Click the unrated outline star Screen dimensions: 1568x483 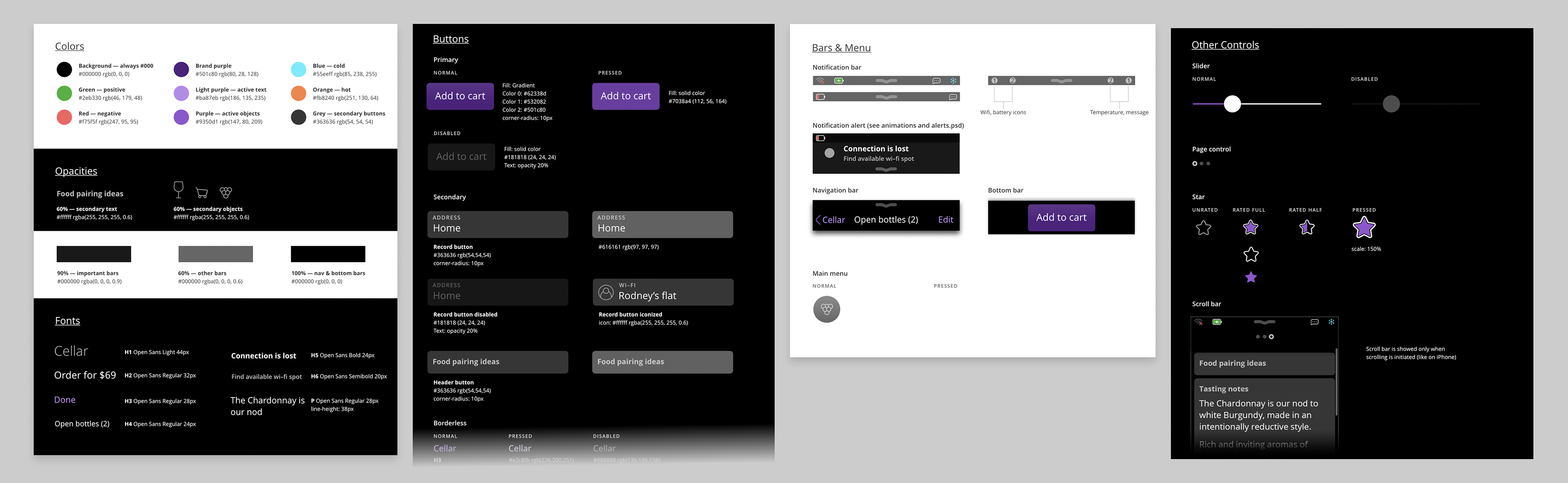pyautogui.click(x=1203, y=228)
